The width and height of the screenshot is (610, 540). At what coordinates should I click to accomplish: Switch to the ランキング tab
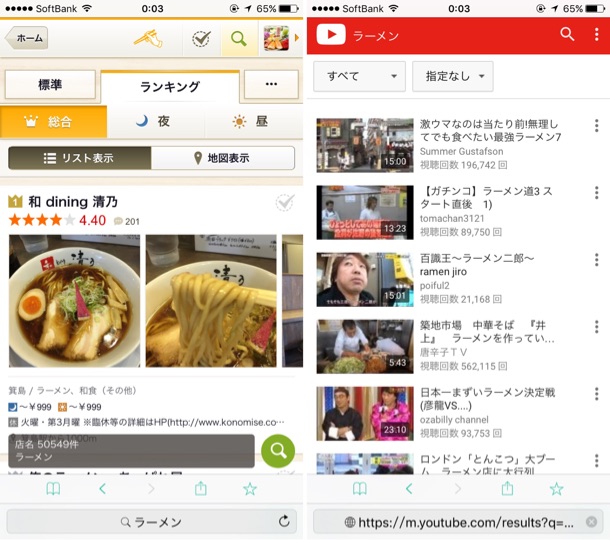pyautogui.click(x=170, y=86)
